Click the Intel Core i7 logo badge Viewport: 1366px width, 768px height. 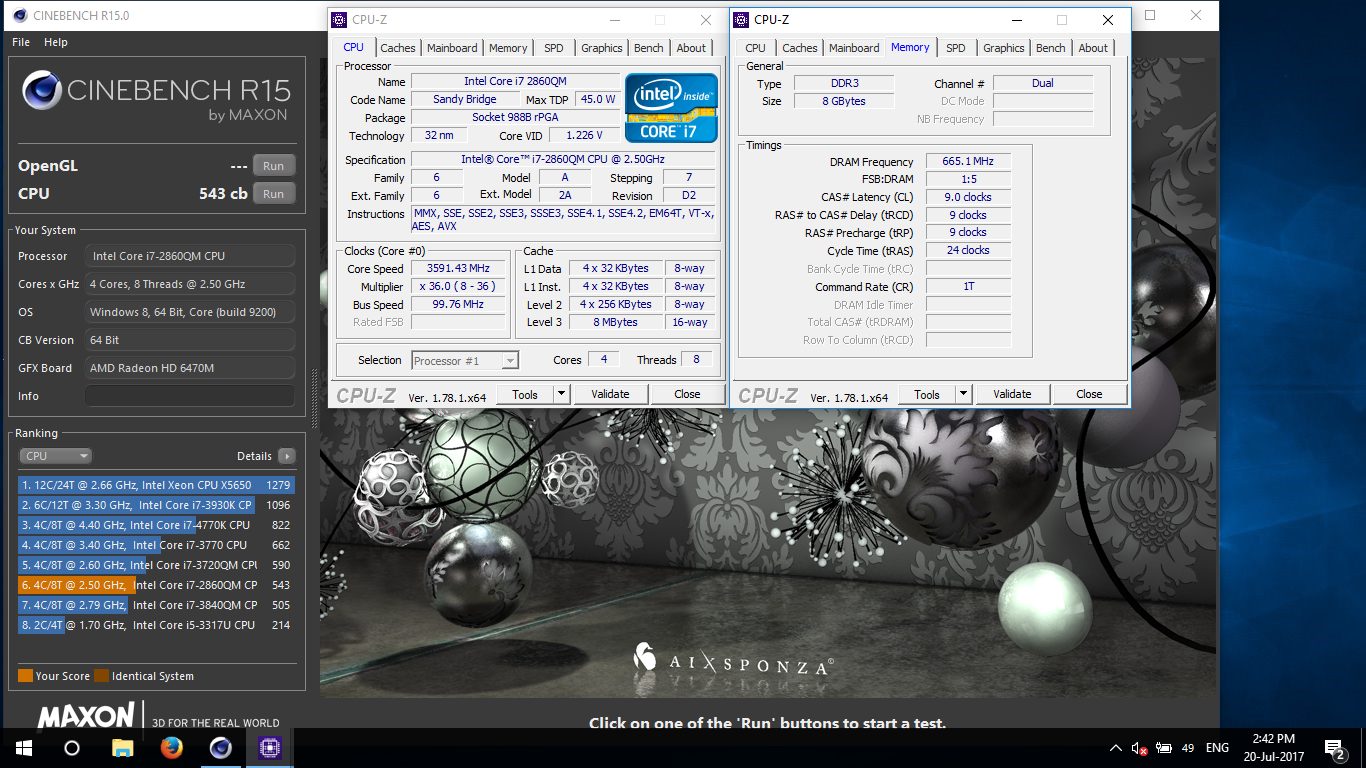point(671,108)
